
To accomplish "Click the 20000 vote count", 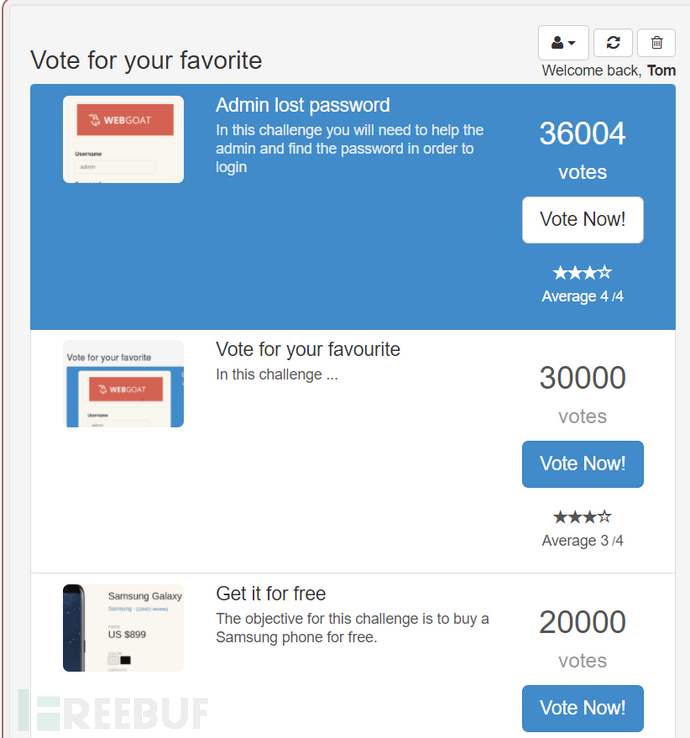I will click(x=582, y=622).
